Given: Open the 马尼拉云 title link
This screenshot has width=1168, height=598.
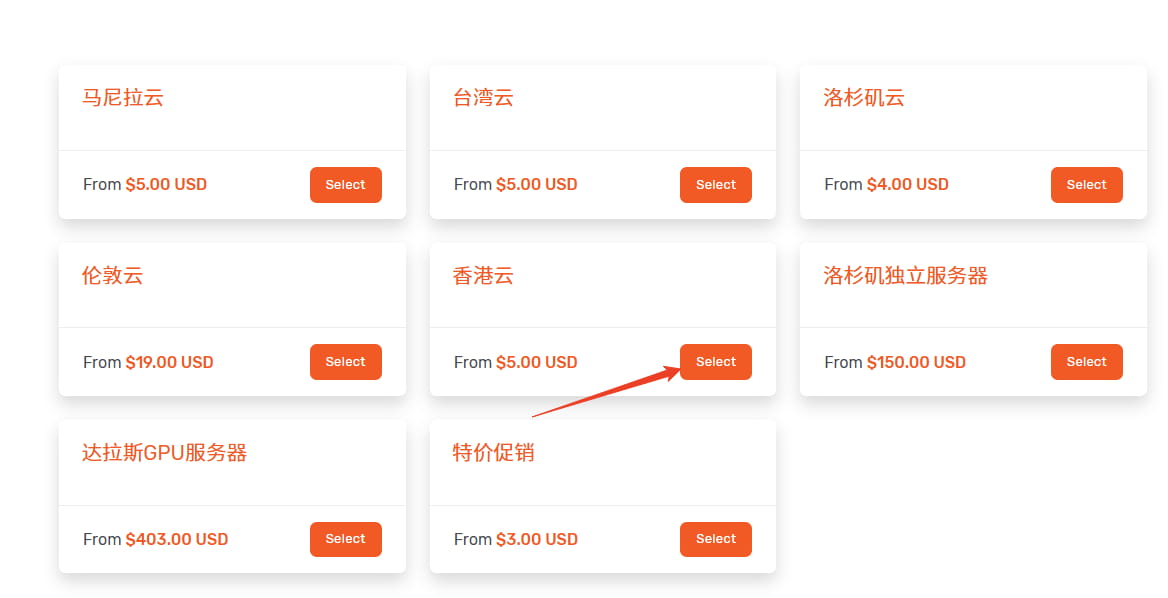Looking at the screenshot, I should [122, 98].
